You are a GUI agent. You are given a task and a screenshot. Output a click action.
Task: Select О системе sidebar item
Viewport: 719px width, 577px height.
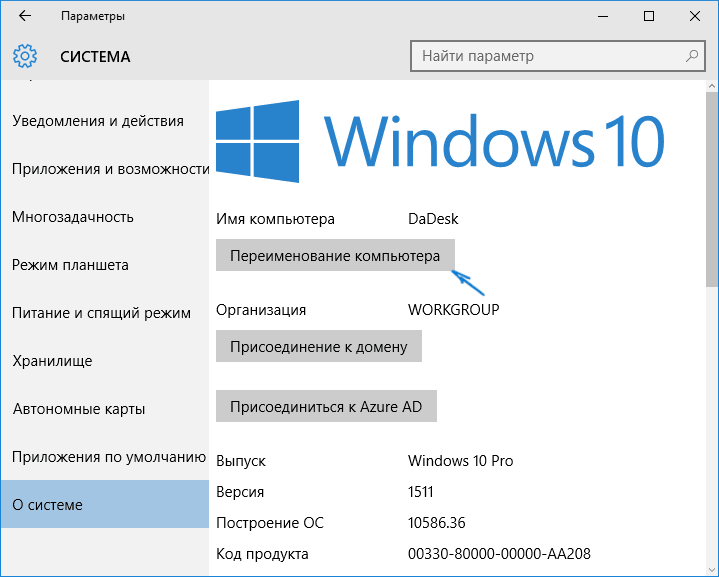[105, 505]
